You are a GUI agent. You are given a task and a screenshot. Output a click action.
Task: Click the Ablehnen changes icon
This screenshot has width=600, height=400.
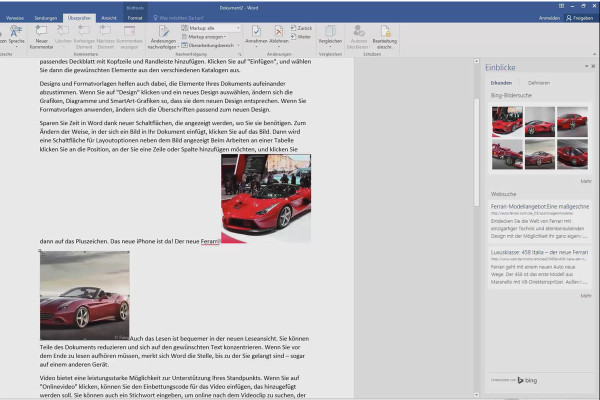point(279,31)
